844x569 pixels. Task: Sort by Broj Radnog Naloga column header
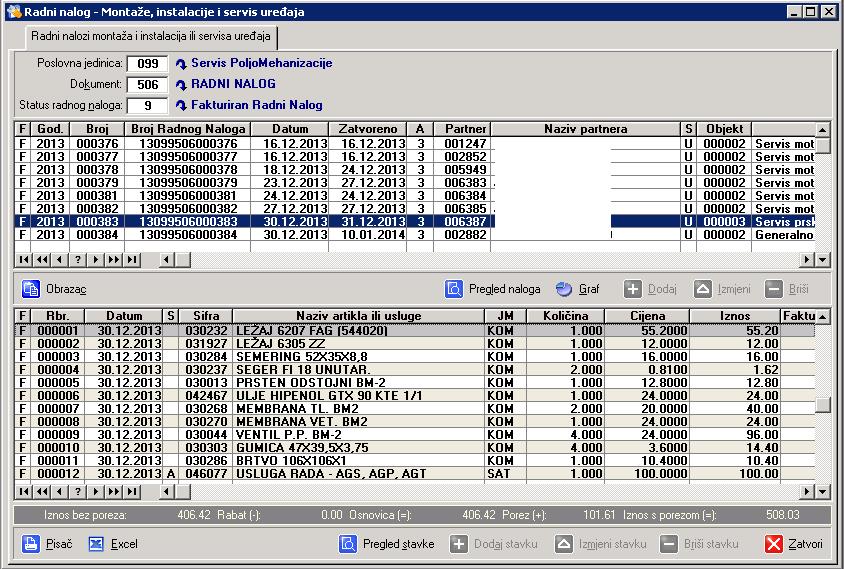pos(188,129)
